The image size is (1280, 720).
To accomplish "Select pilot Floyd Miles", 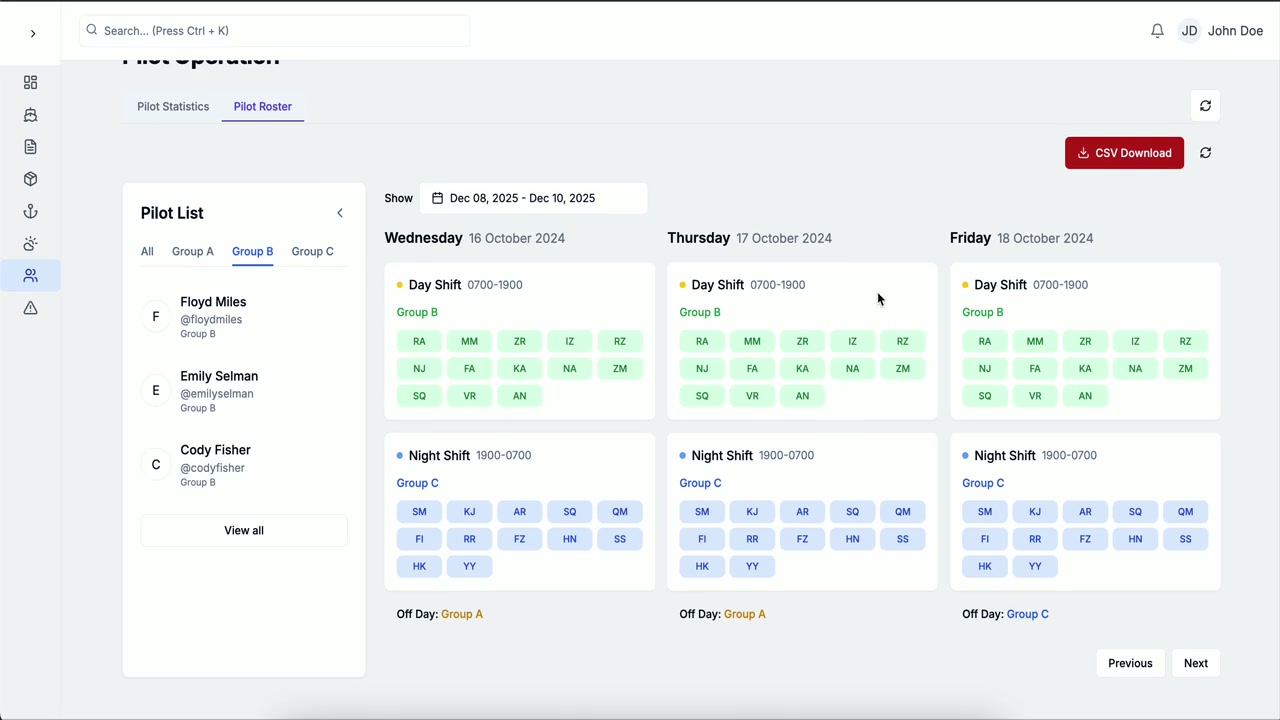I will click(x=244, y=316).
